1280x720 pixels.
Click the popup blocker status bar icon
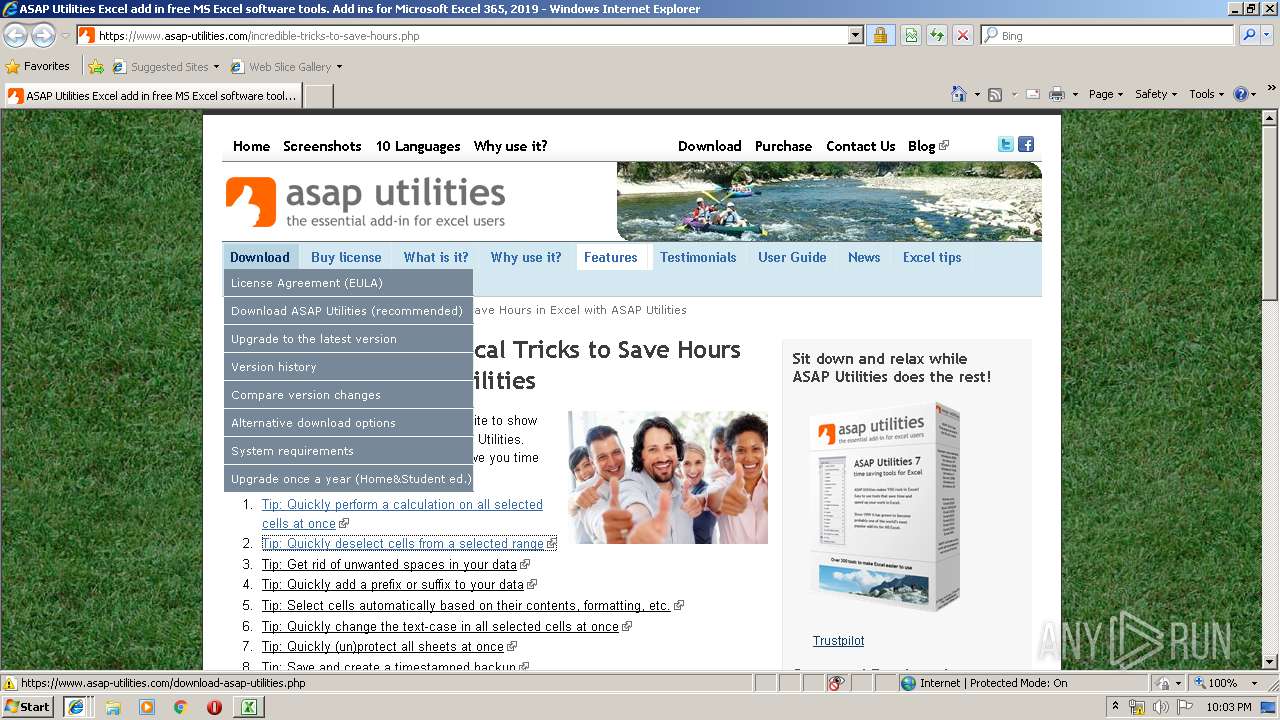tap(836, 683)
